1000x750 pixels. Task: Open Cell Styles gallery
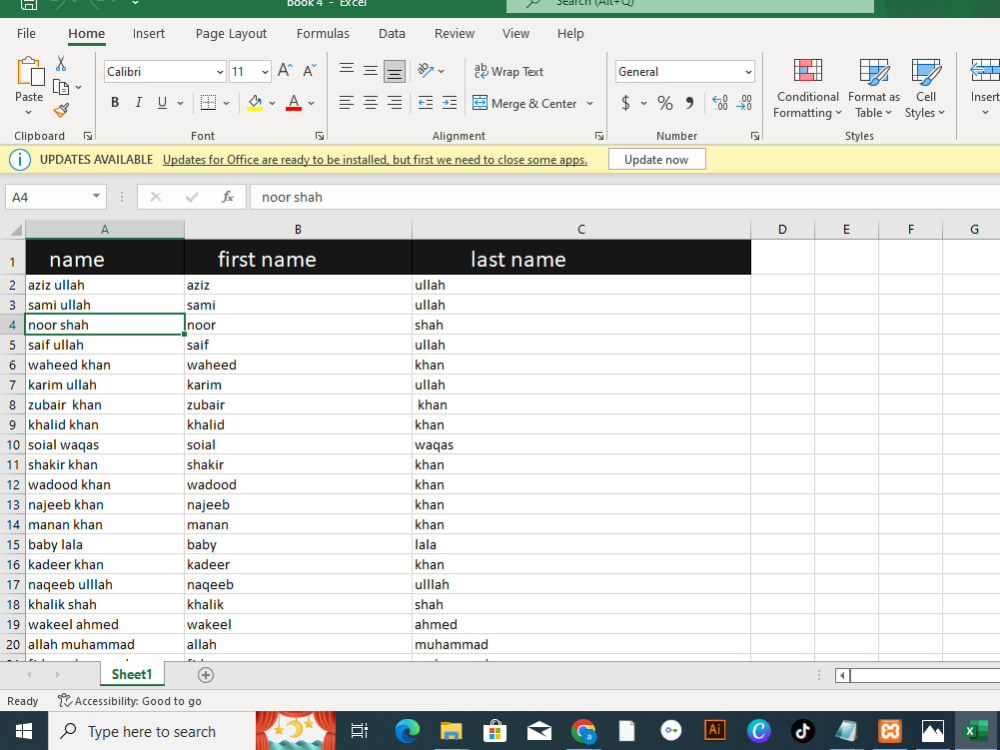(x=925, y=88)
